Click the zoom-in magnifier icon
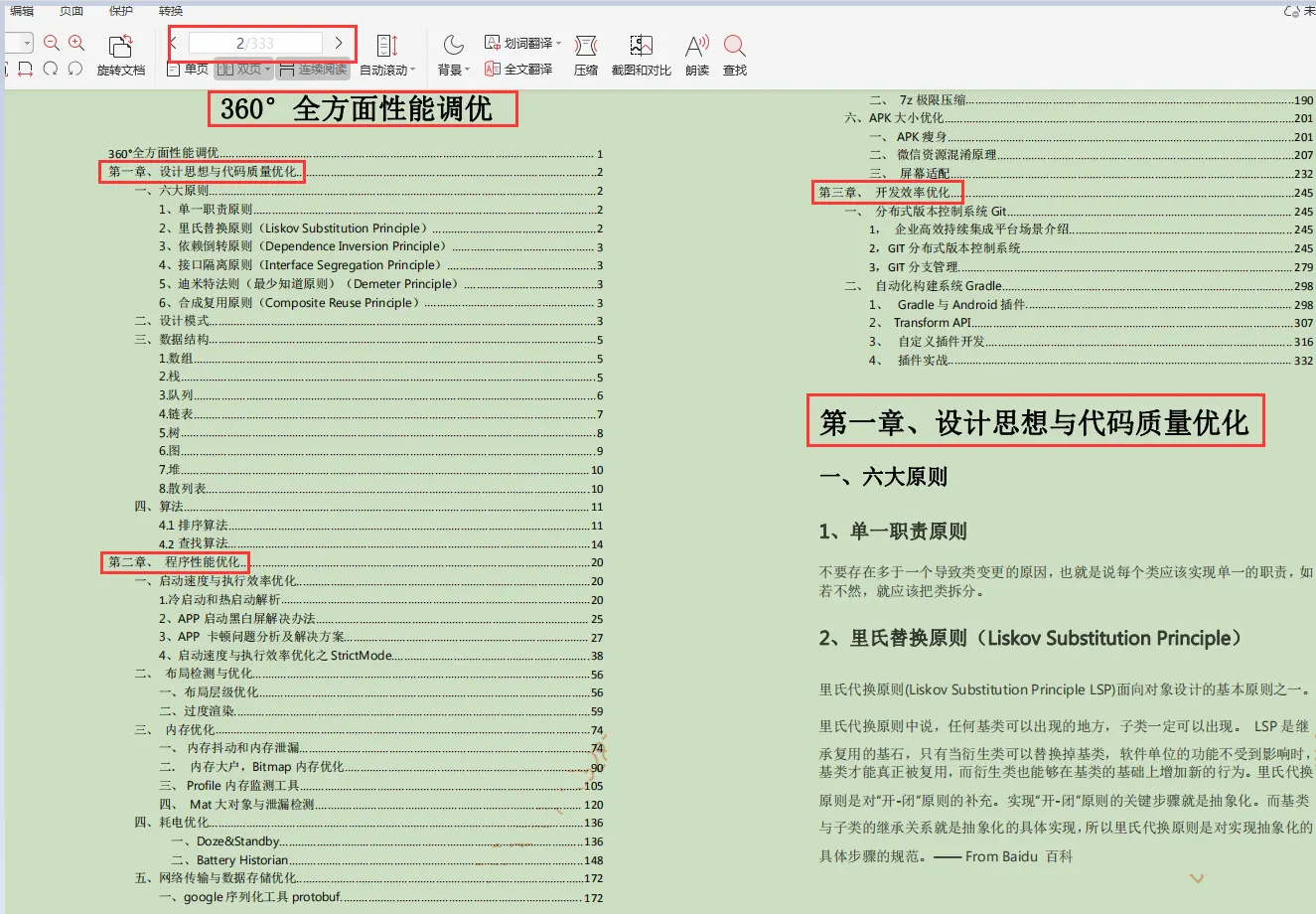The image size is (1316, 914). [73, 43]
